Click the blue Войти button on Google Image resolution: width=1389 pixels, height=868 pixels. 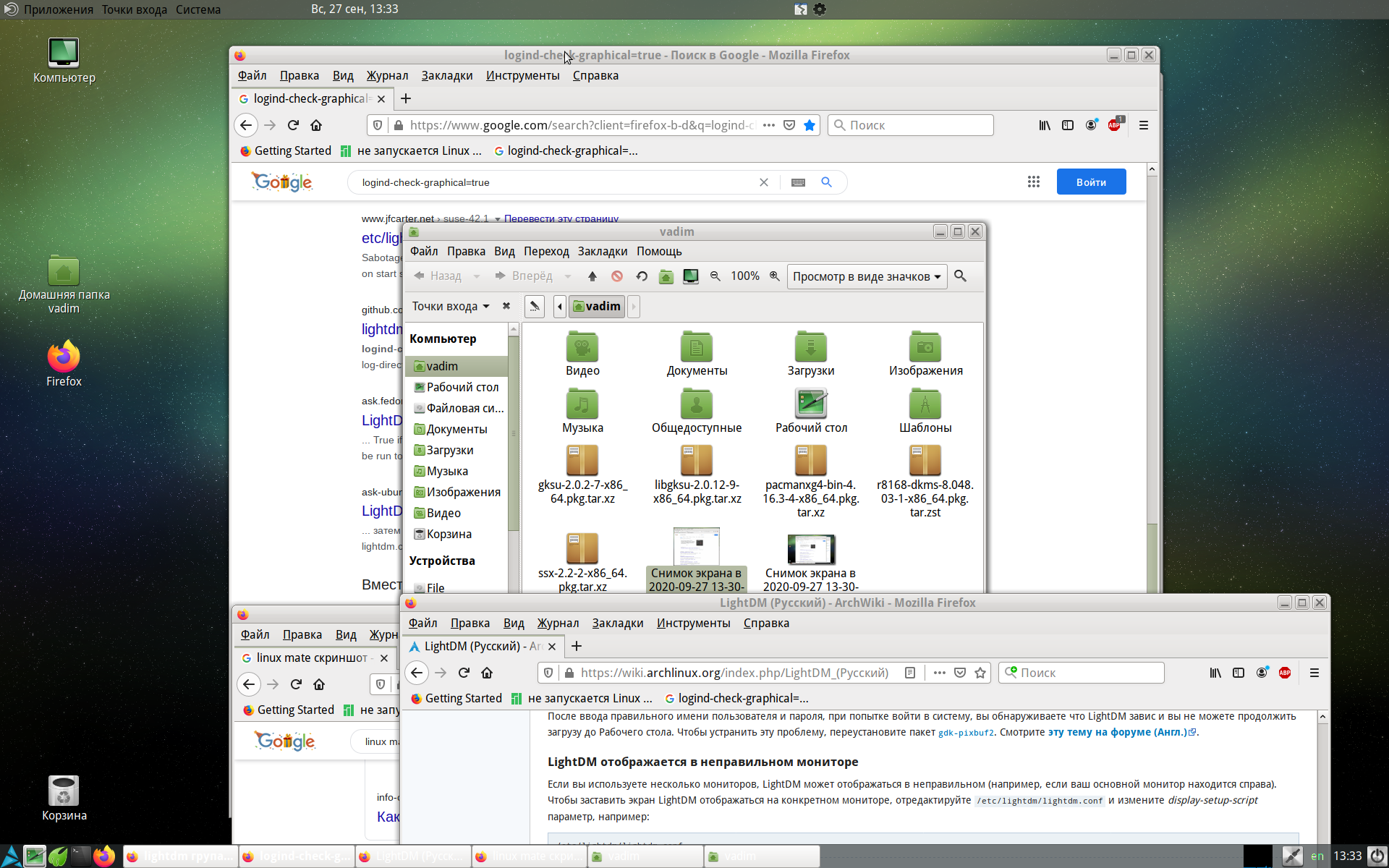pyautogui.click(x=1090, y=182)
